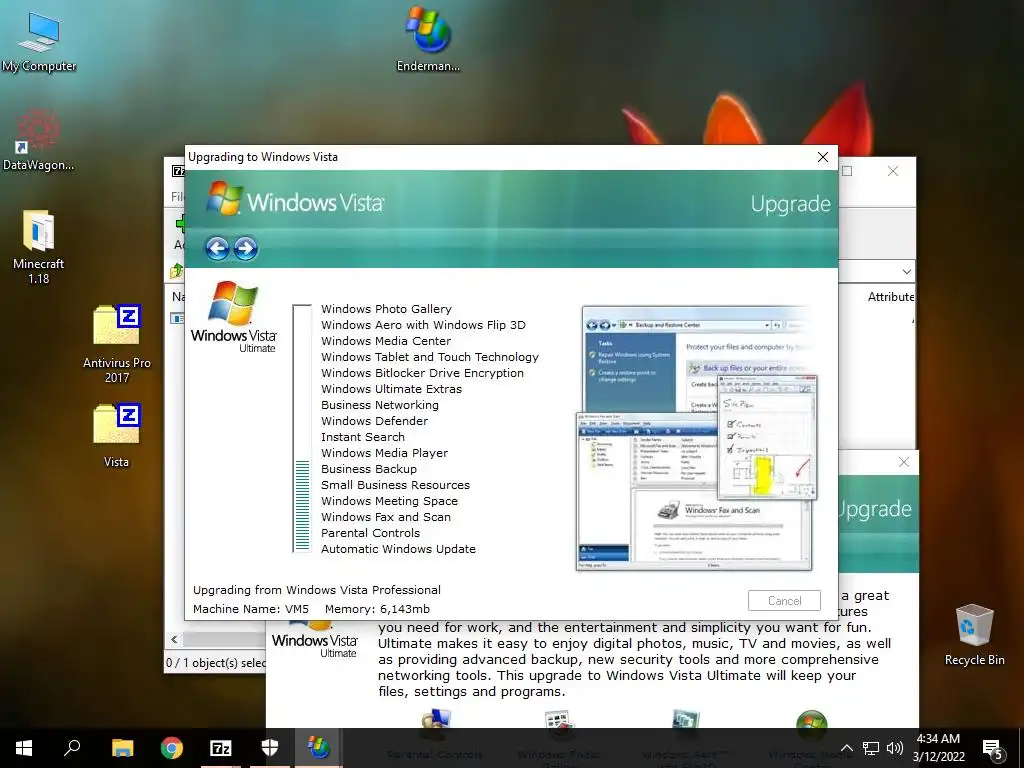
Task: Switch to Vista upgrade taskbar item
Action: click(x=319, y=748)
